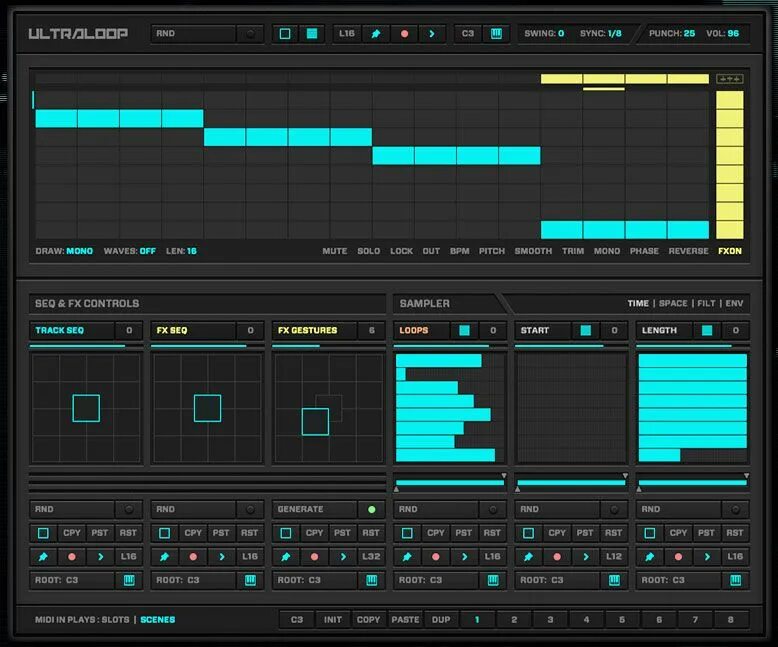Switch sampler view to SPACE

[x=673, y=303]
